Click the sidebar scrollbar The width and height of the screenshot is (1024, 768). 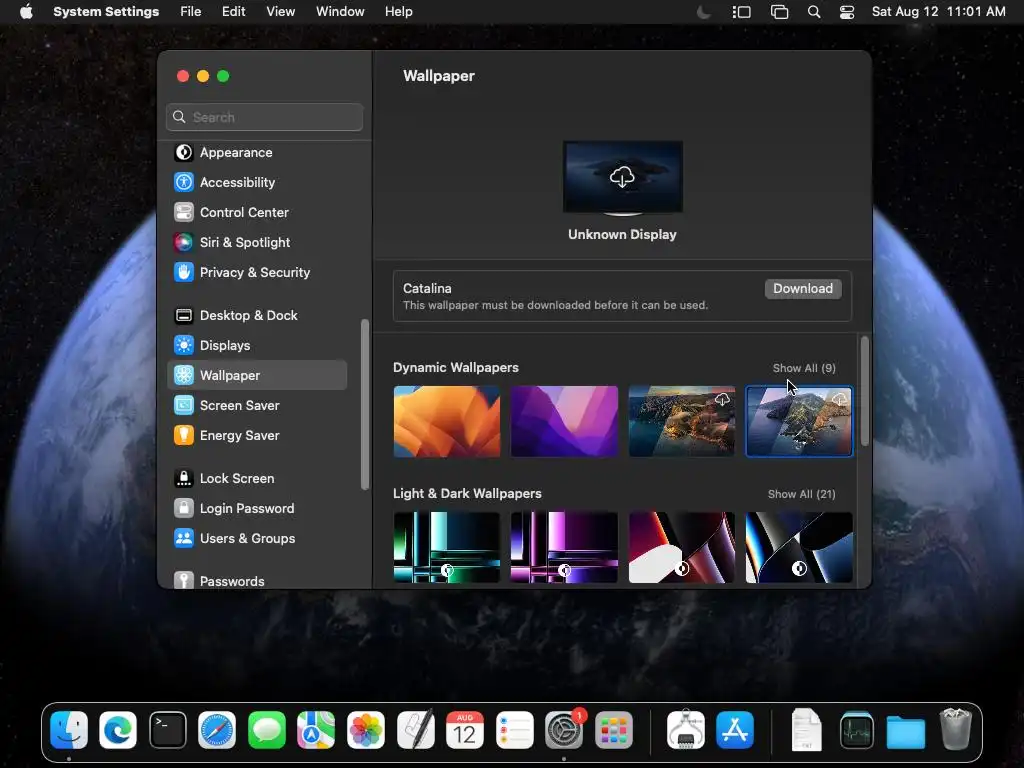tap(364, 404)
